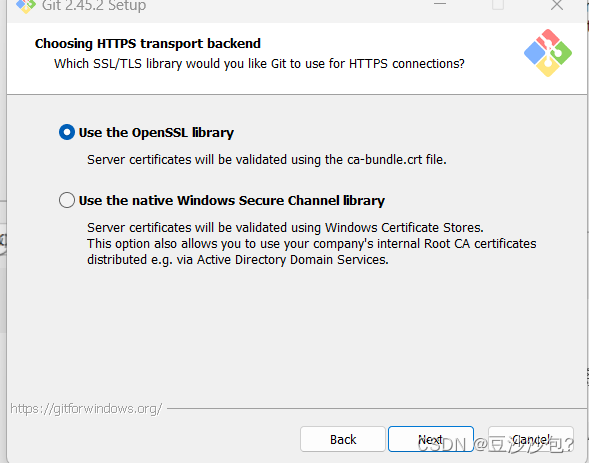Cancel the Git setup wizard
The width and height of the screenshot is (589, 463).
click(531, 439)
